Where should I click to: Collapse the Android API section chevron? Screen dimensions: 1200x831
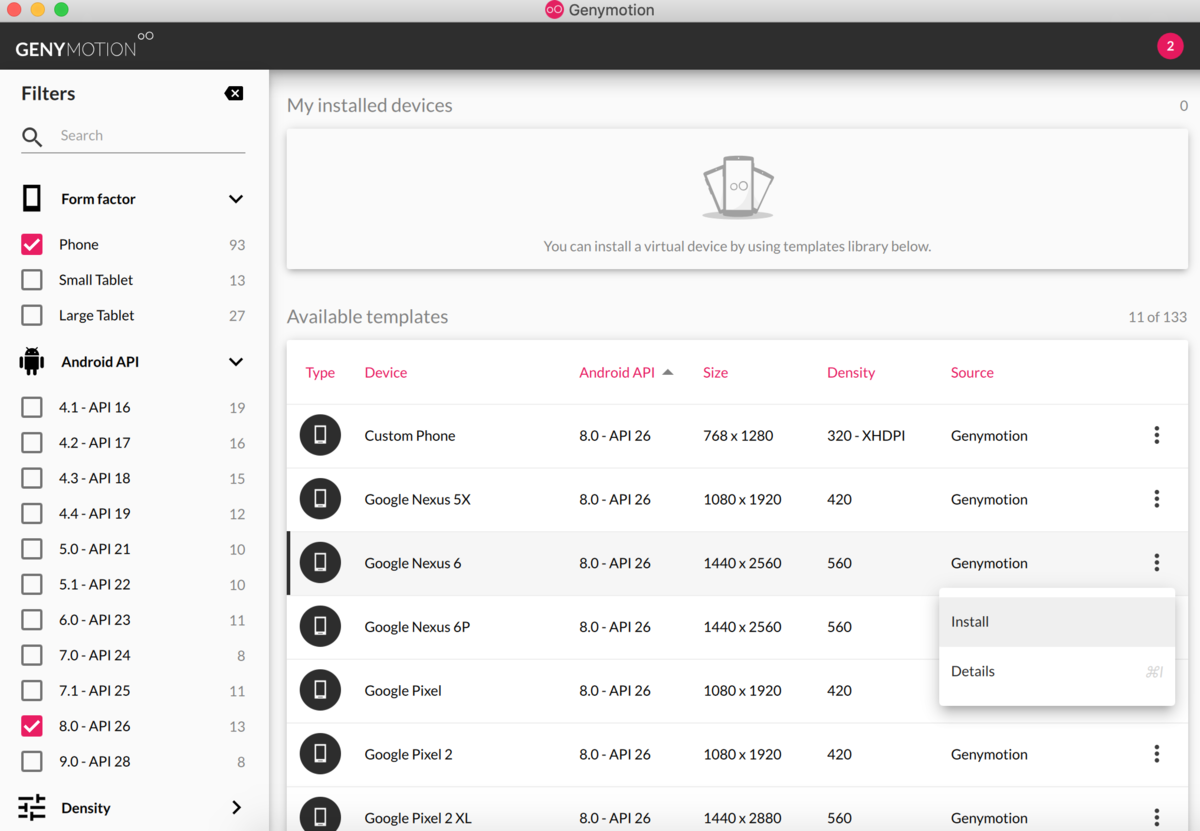(236, 362)
